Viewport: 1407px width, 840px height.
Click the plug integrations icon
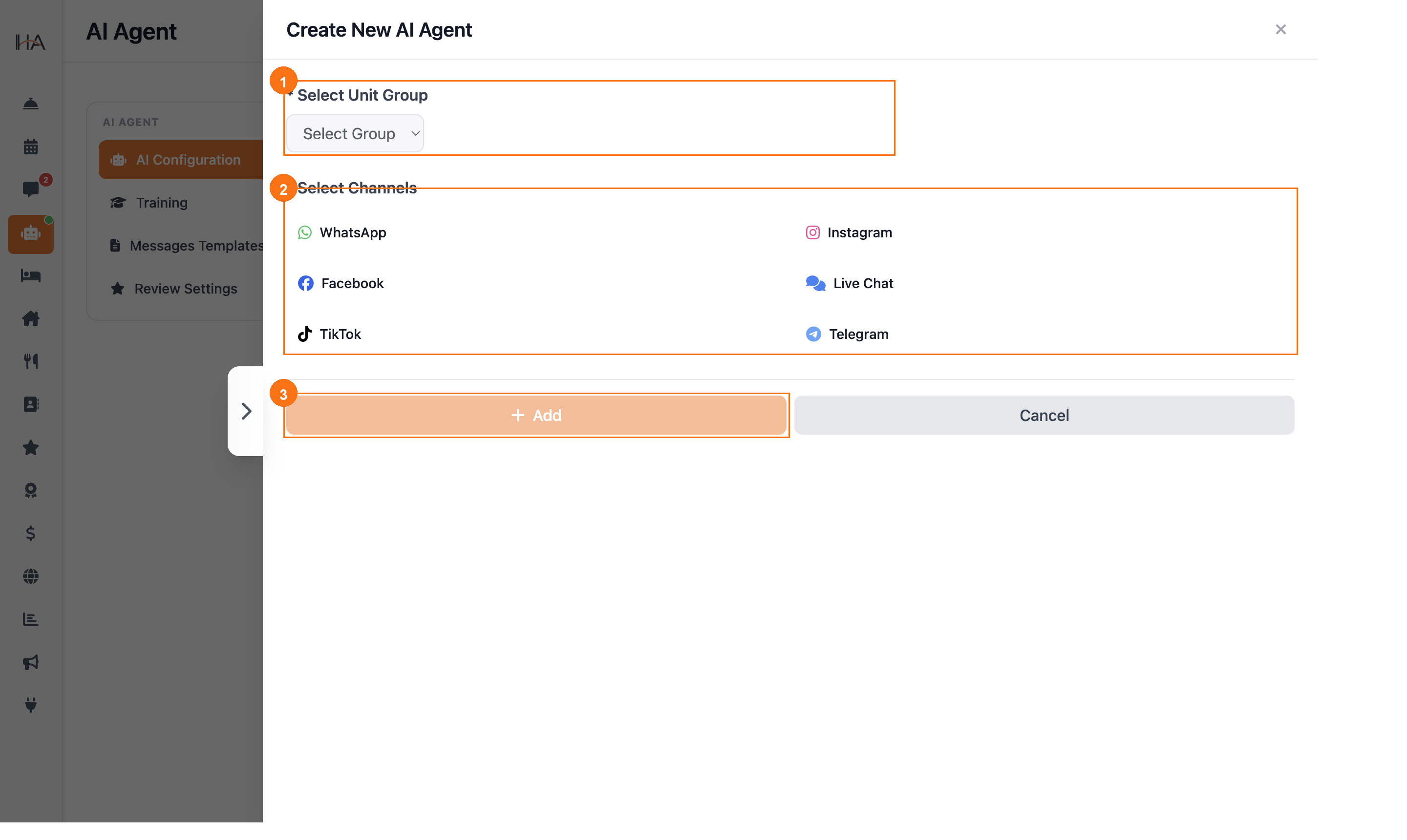31,704
